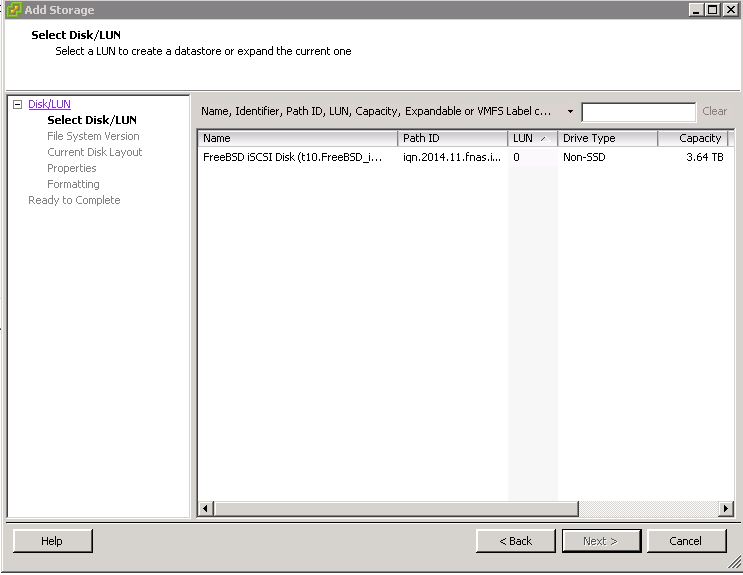Image resolution: width=743 pixels, height=575 pixels.
Task: Click the 3.64 TB capacity cell
Action: tap(705, 157)
